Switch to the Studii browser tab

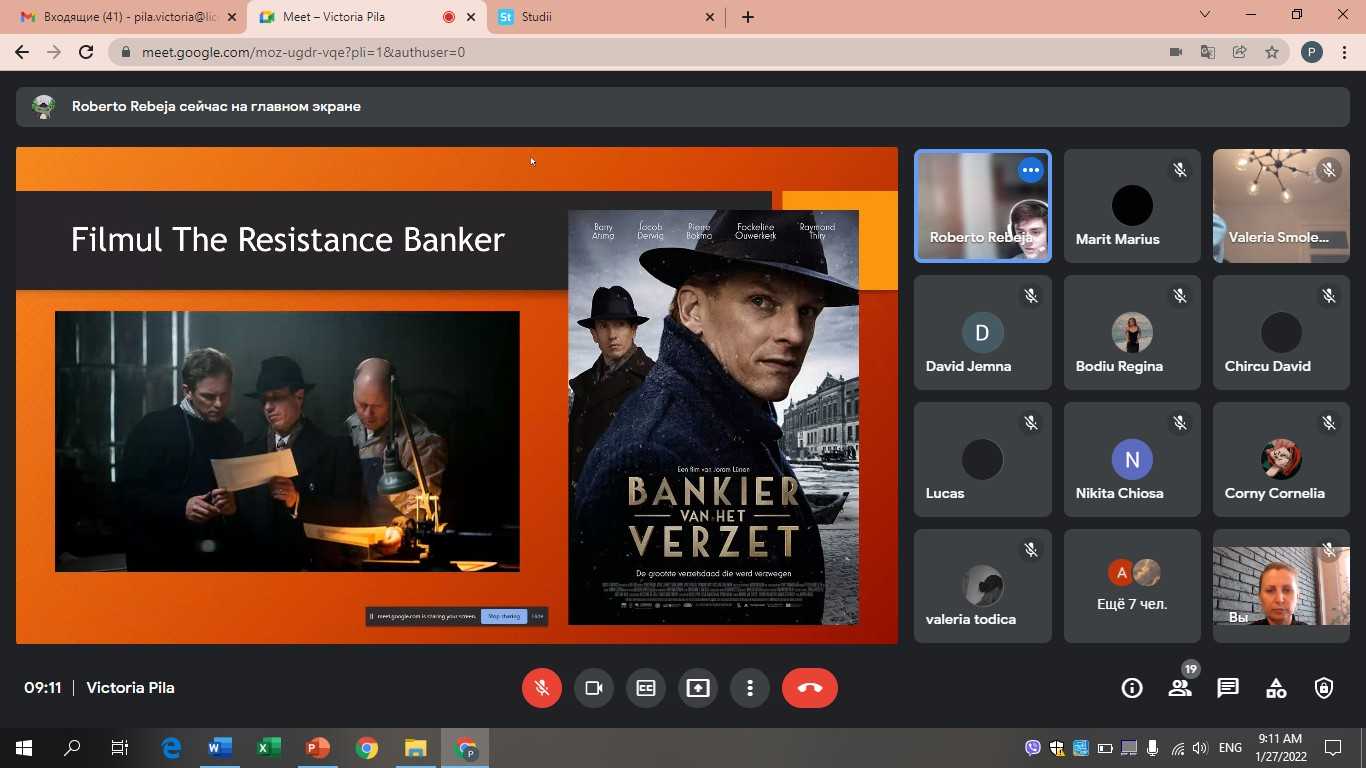[x=606, y=17]
